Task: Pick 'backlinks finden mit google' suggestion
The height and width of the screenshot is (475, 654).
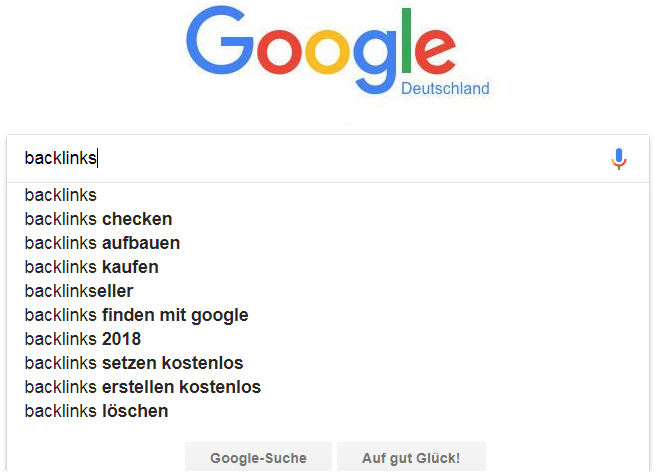Action: (136, 315)
